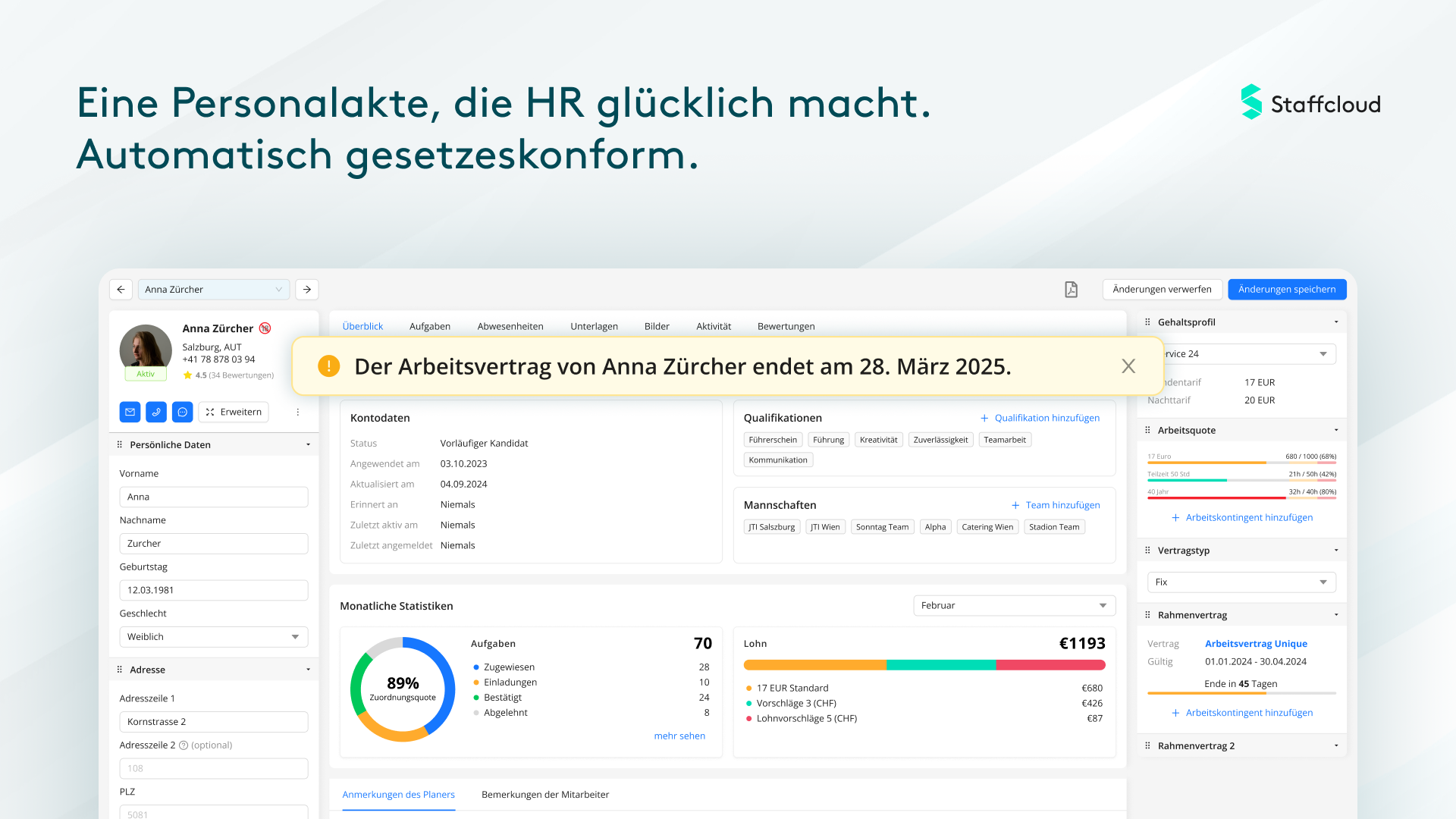Screen dimensions: 1456x819
Task: Click the blue email icon button
Action: pyautogui.click(x=130, y=412)
